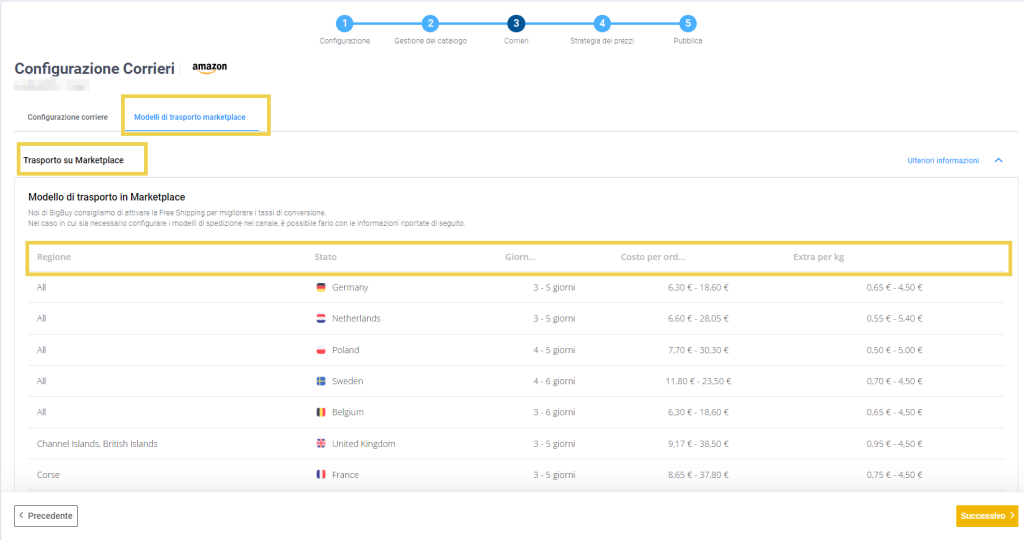Go to step 2 Gestione del catalogo
This screenshot has width=1024, height=540.
[x=430, y=23]
